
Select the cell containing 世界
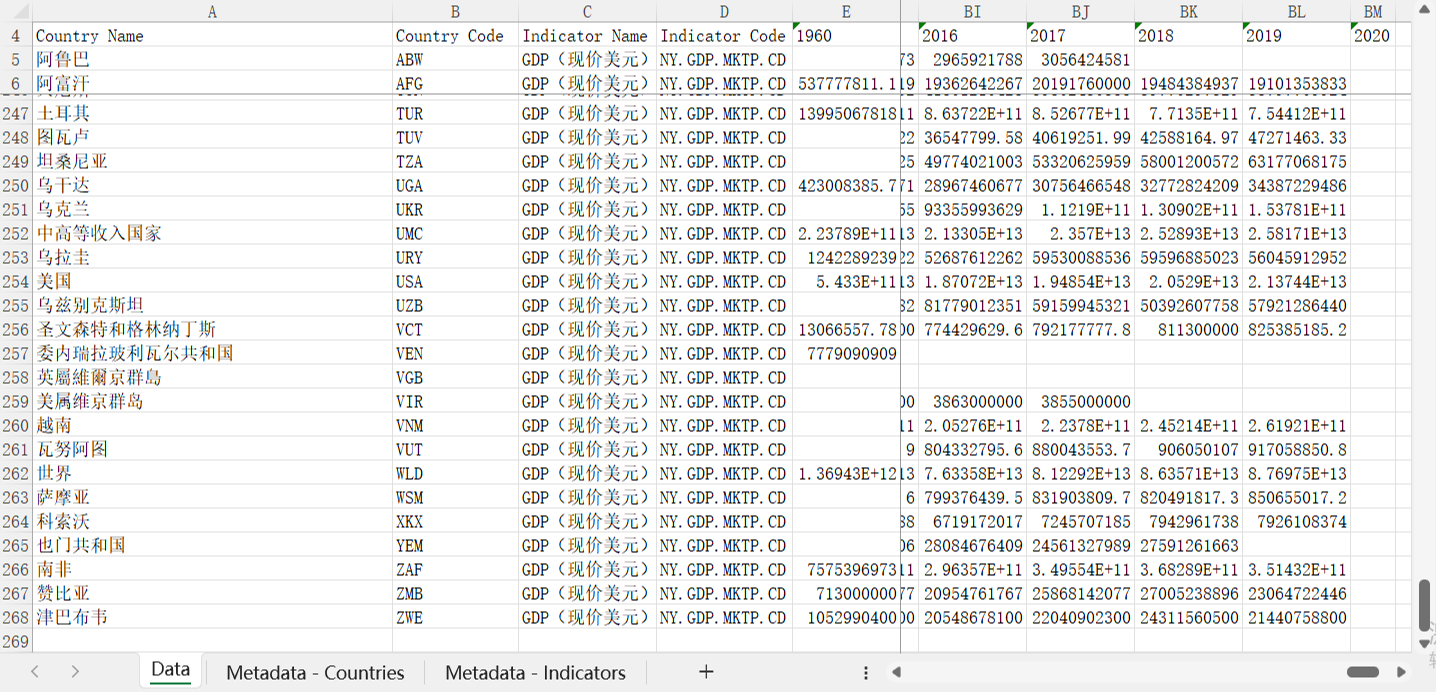[x=212, y=474]
